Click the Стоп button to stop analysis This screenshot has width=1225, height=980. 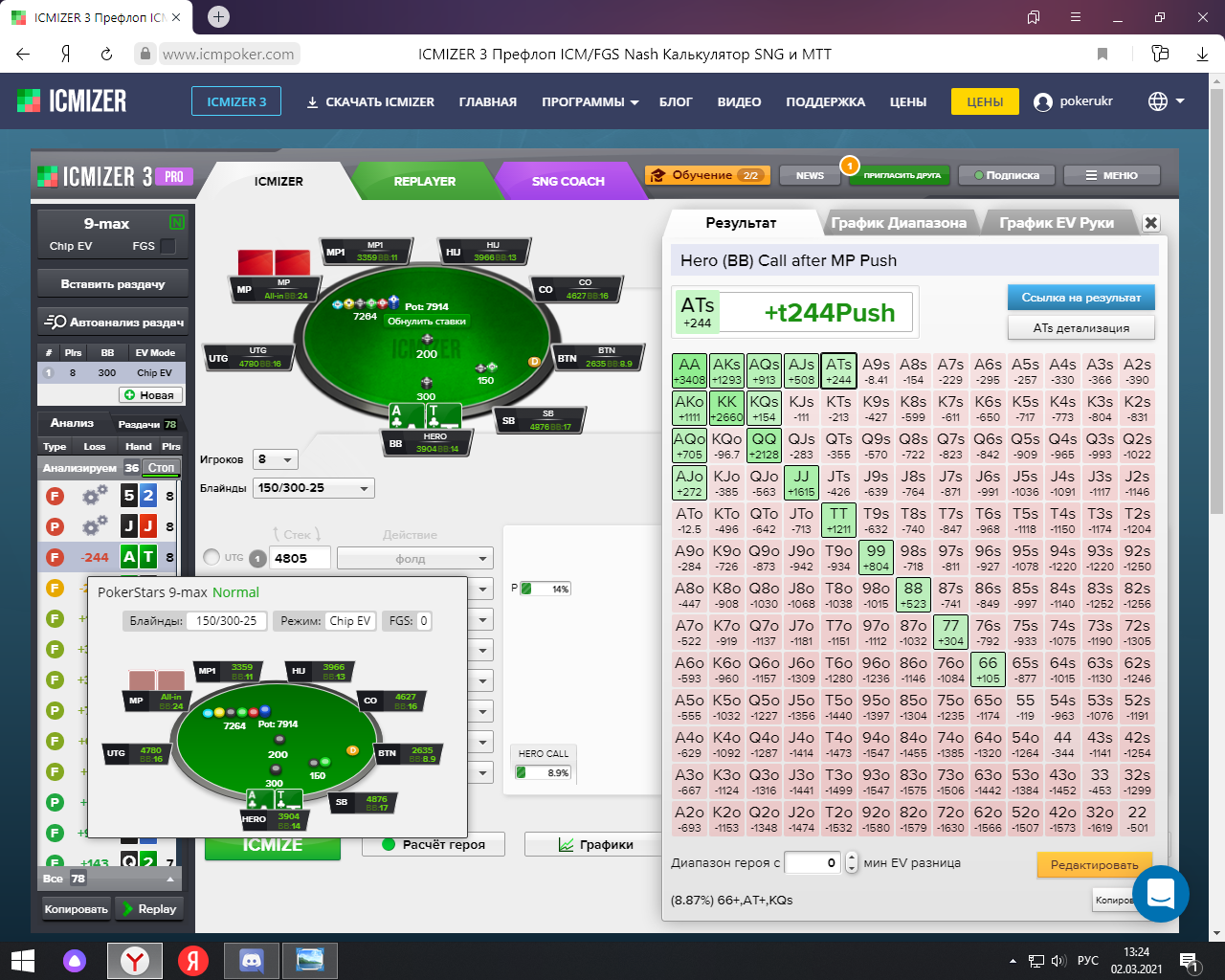pyautogui.click(x=161, y=468)
